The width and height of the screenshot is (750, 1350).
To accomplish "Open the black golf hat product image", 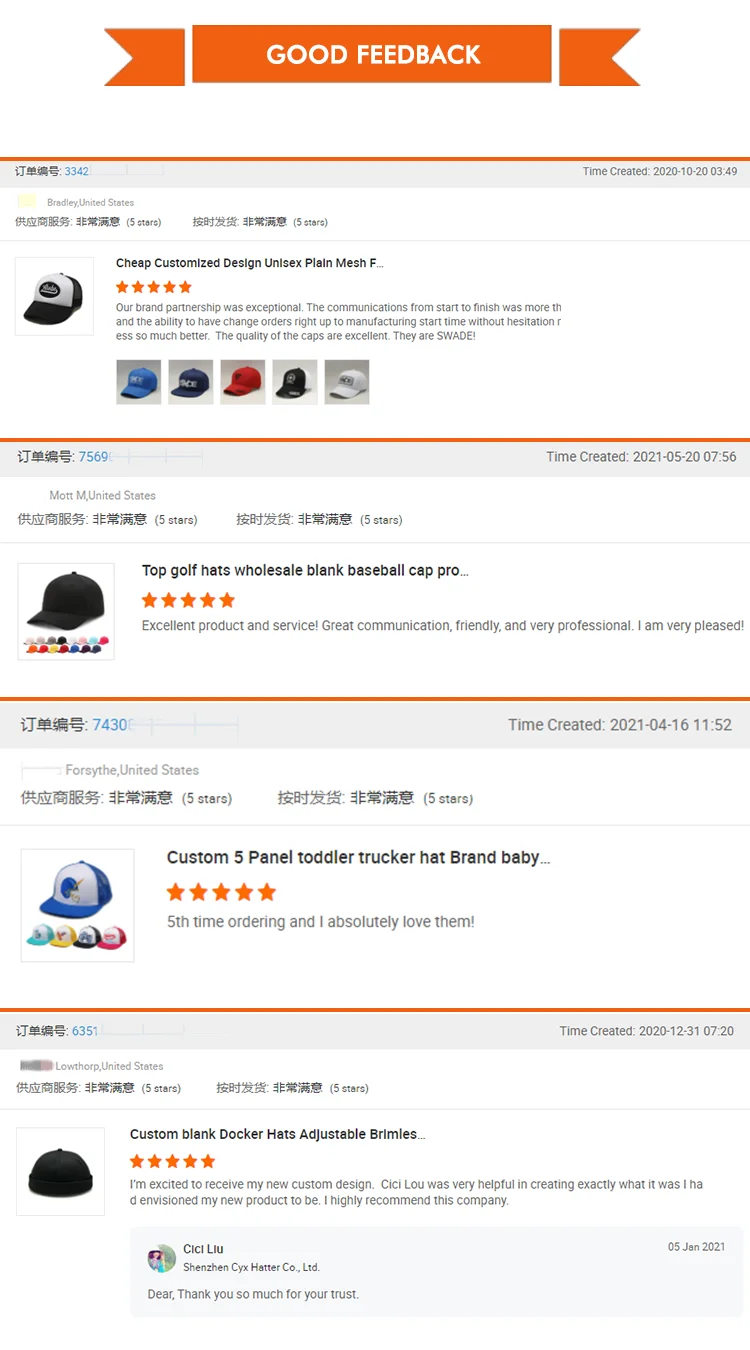I will [x=66, y=611].
